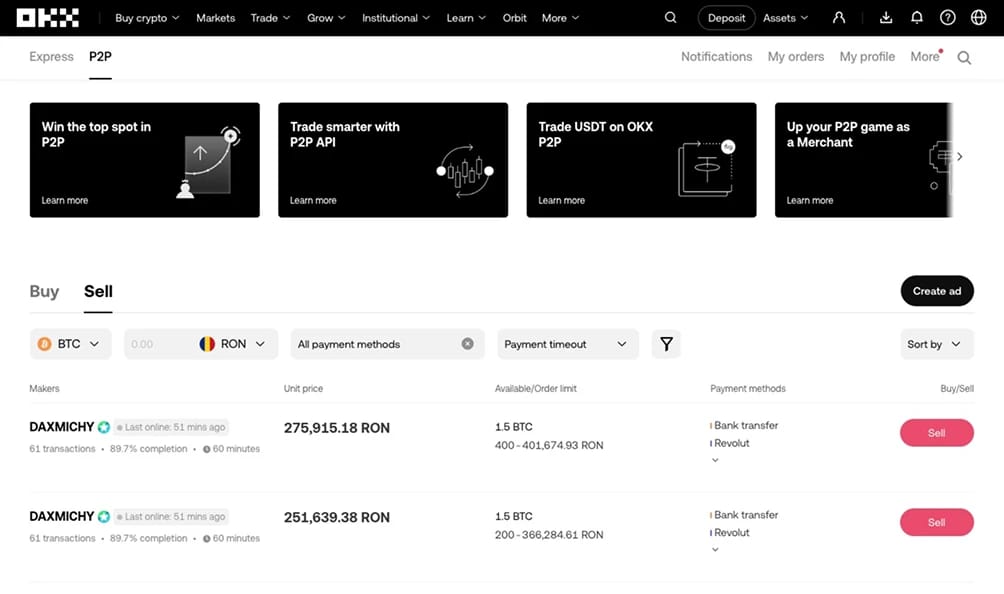Viewport: 1004px width, 594px height.
Task: Click the All payment methods field
Action: (387, 344)
